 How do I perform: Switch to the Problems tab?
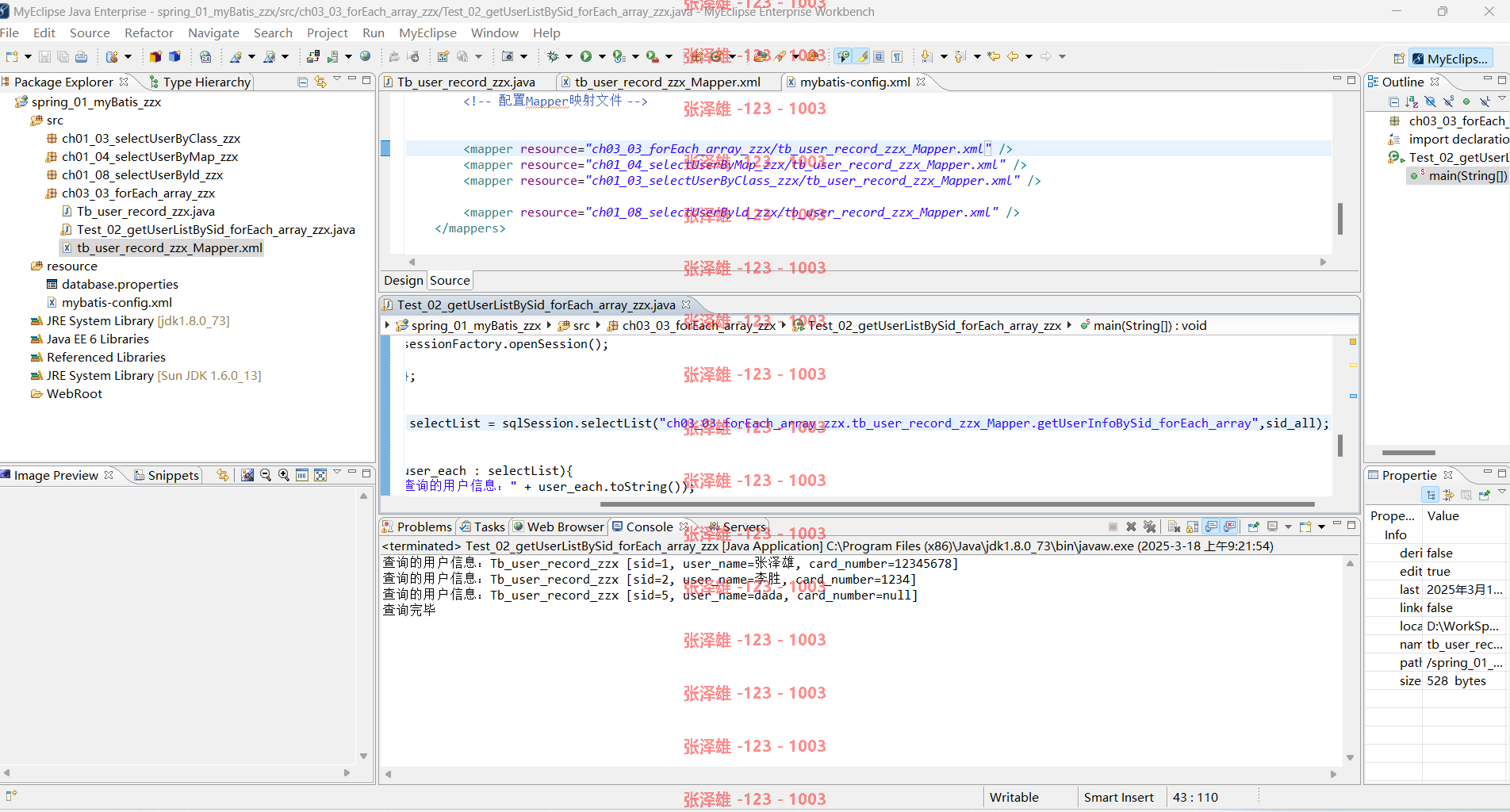(417, 527)
